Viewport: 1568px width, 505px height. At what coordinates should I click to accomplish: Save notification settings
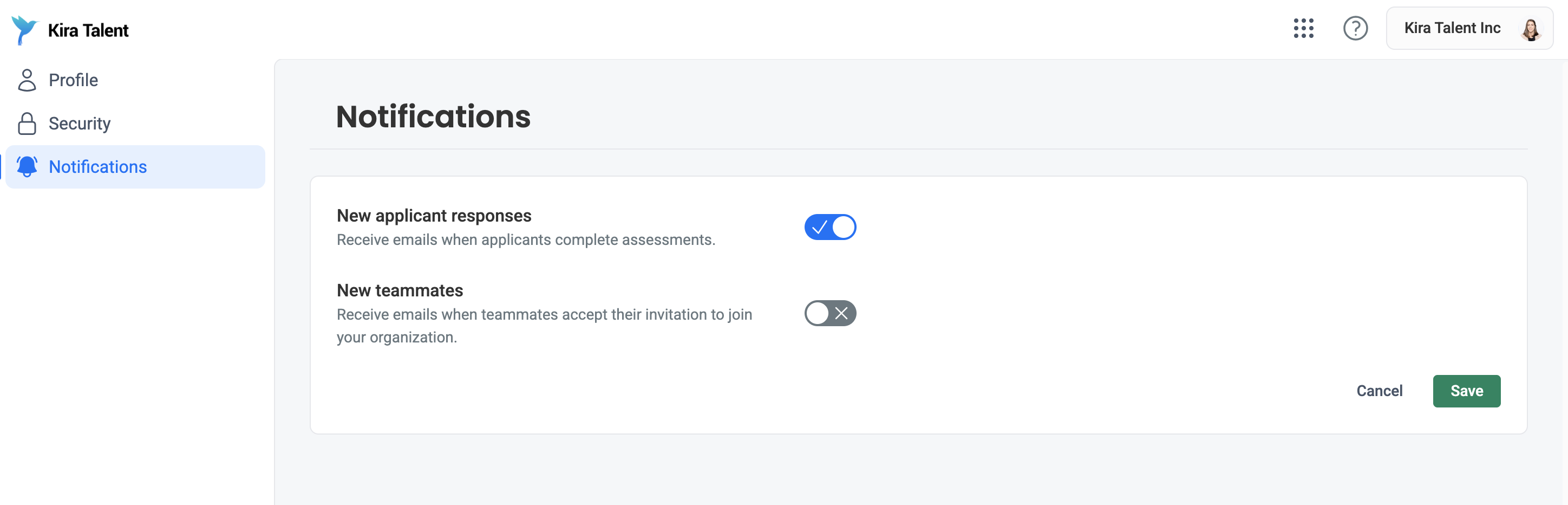click(x=1466, y=391)
